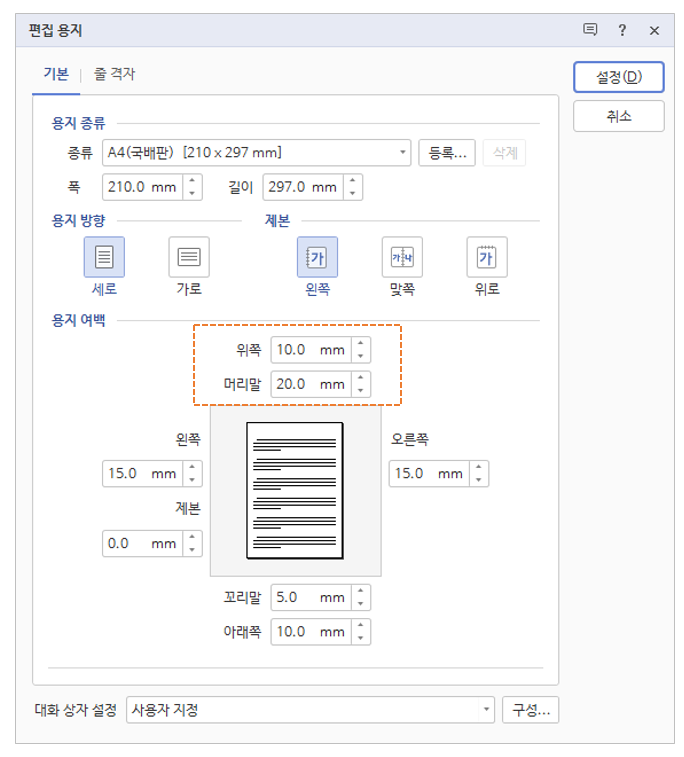Click the 설정(D) button
684x757 pixels.
point(619,77)
